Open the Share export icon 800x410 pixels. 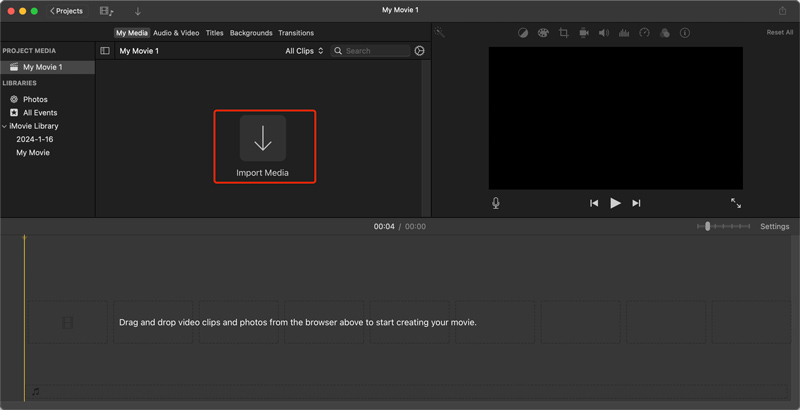coord(783,11)
